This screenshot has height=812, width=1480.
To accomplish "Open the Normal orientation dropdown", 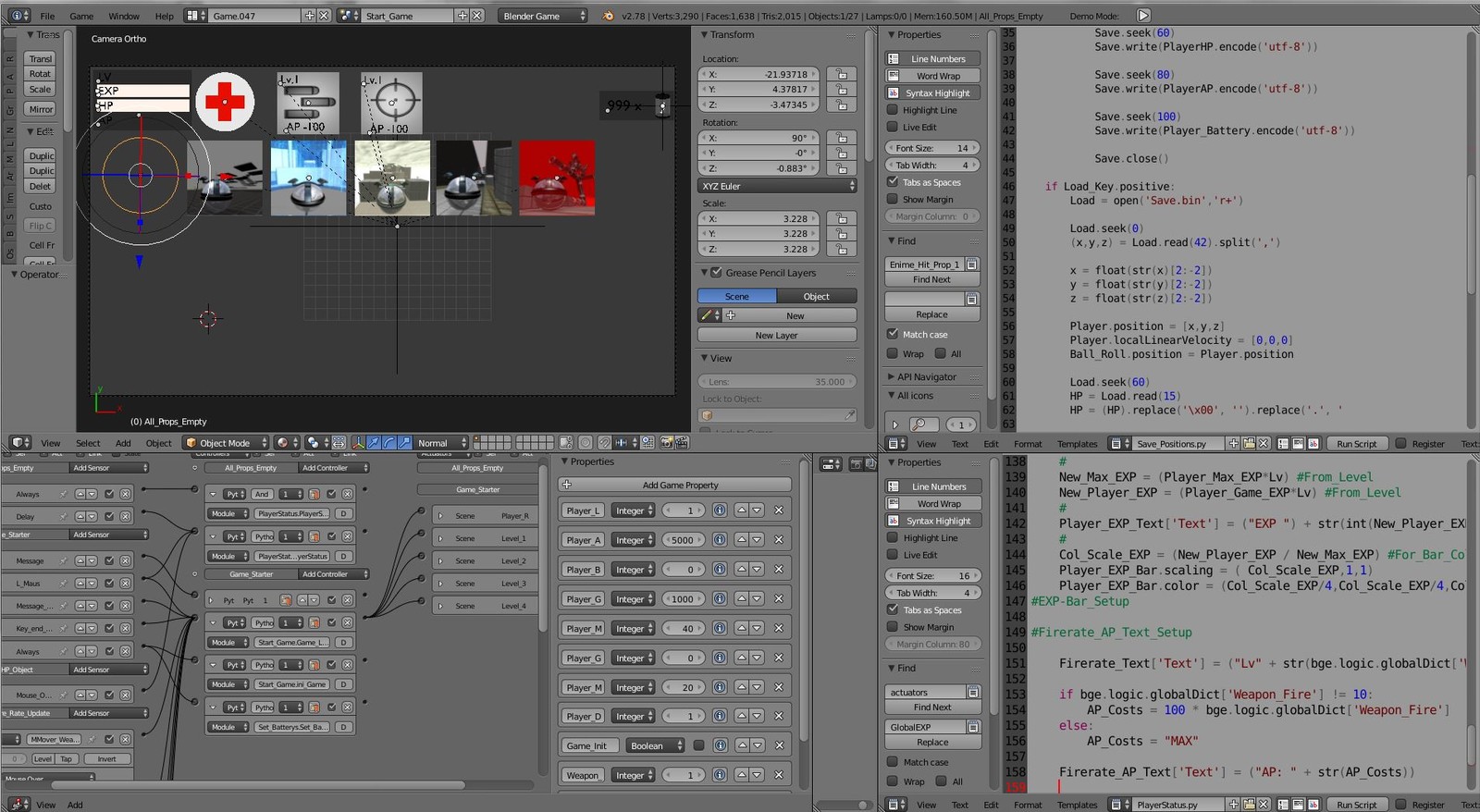I will [x=439, y=443].
